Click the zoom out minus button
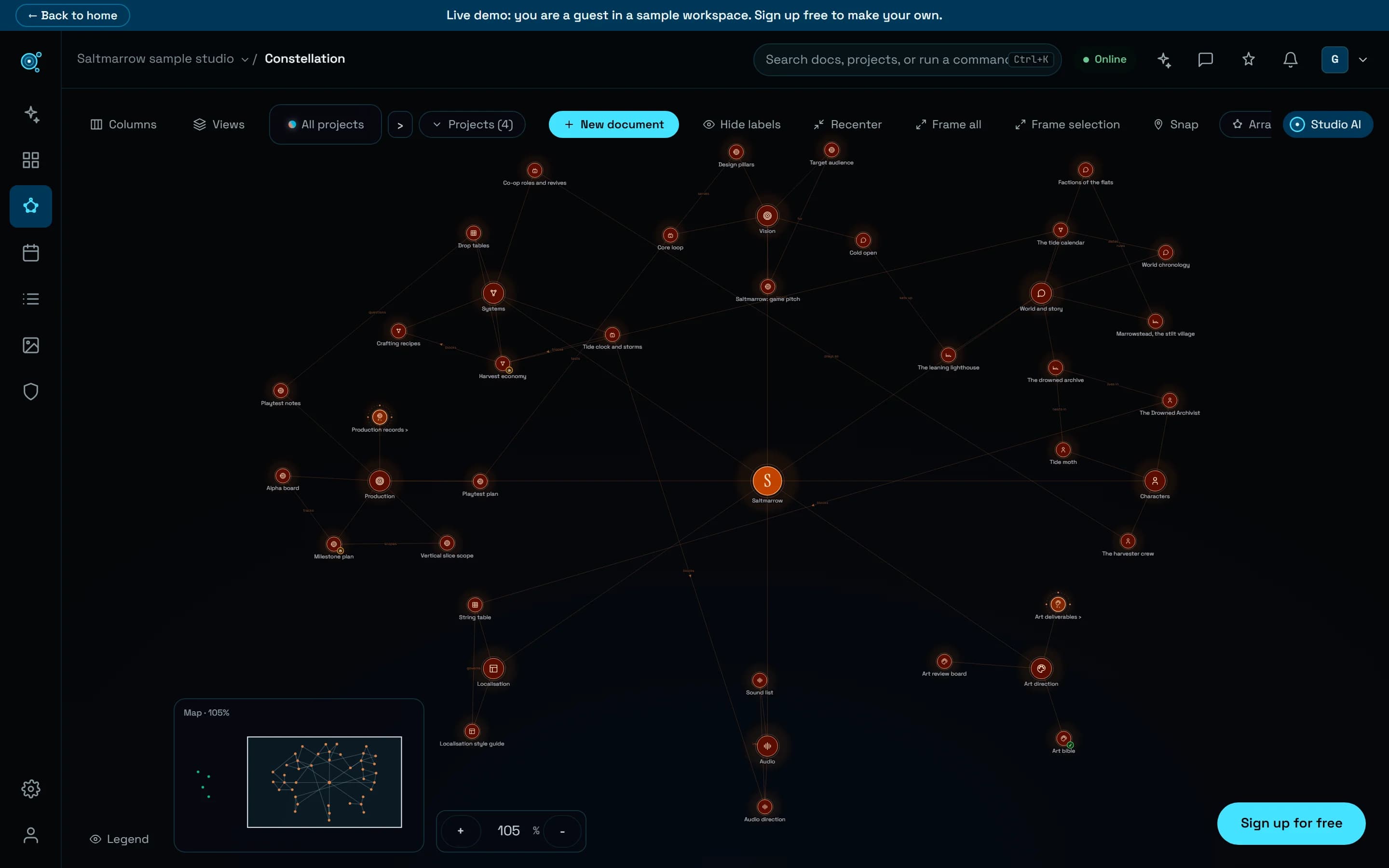This screenshot has width=1389, height=868. click(x=562, y=831)
